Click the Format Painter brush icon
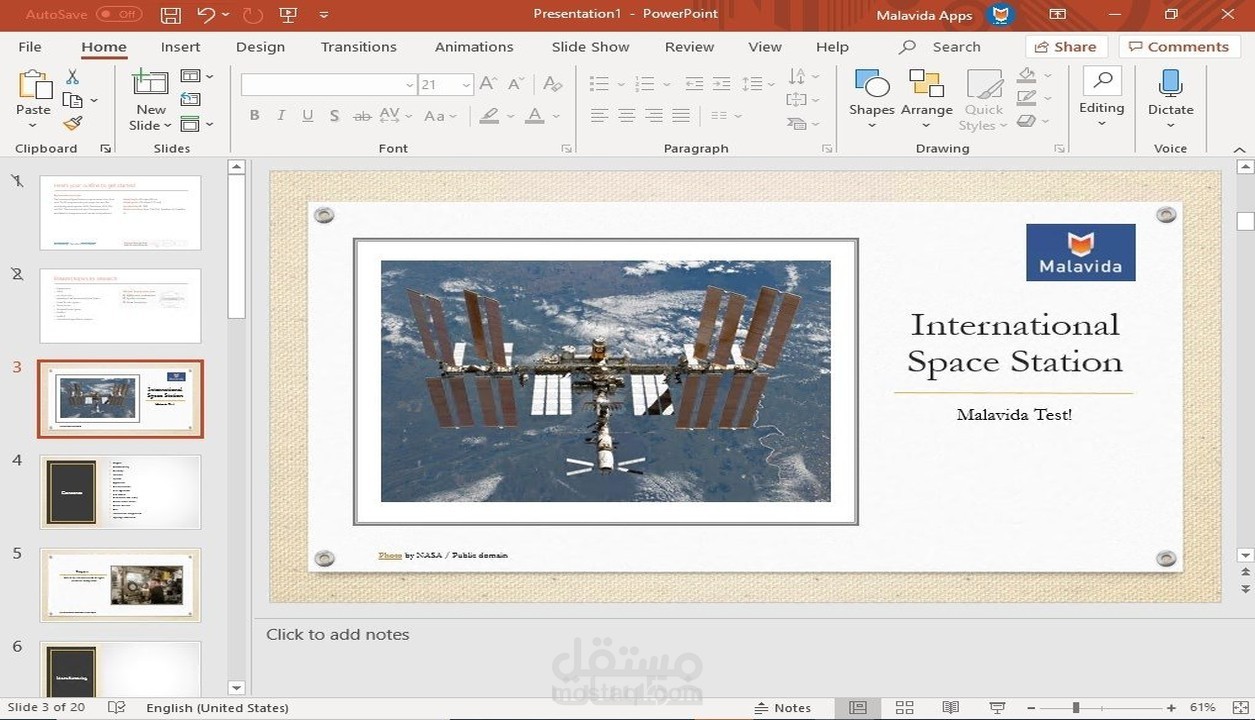 pyautogui.click(x=72, y=124)
